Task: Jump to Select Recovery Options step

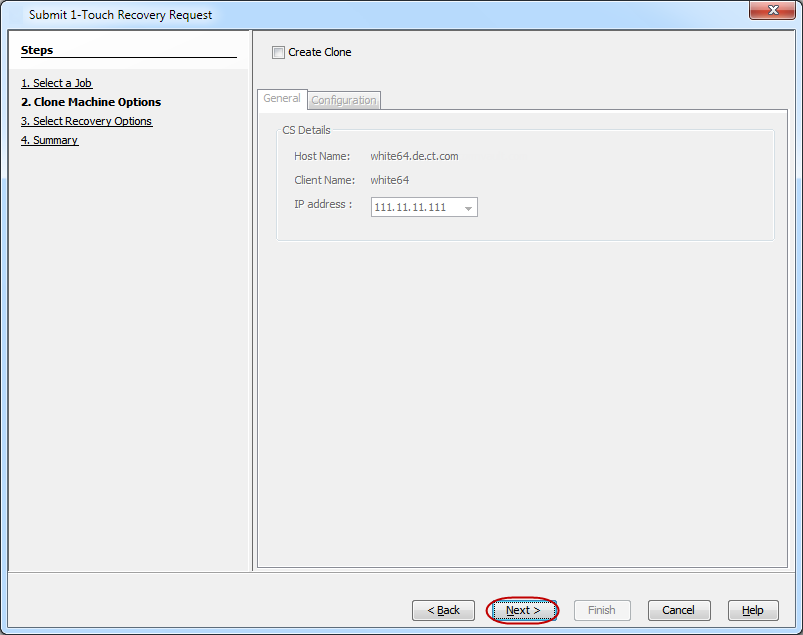Action: coord(87,121)
